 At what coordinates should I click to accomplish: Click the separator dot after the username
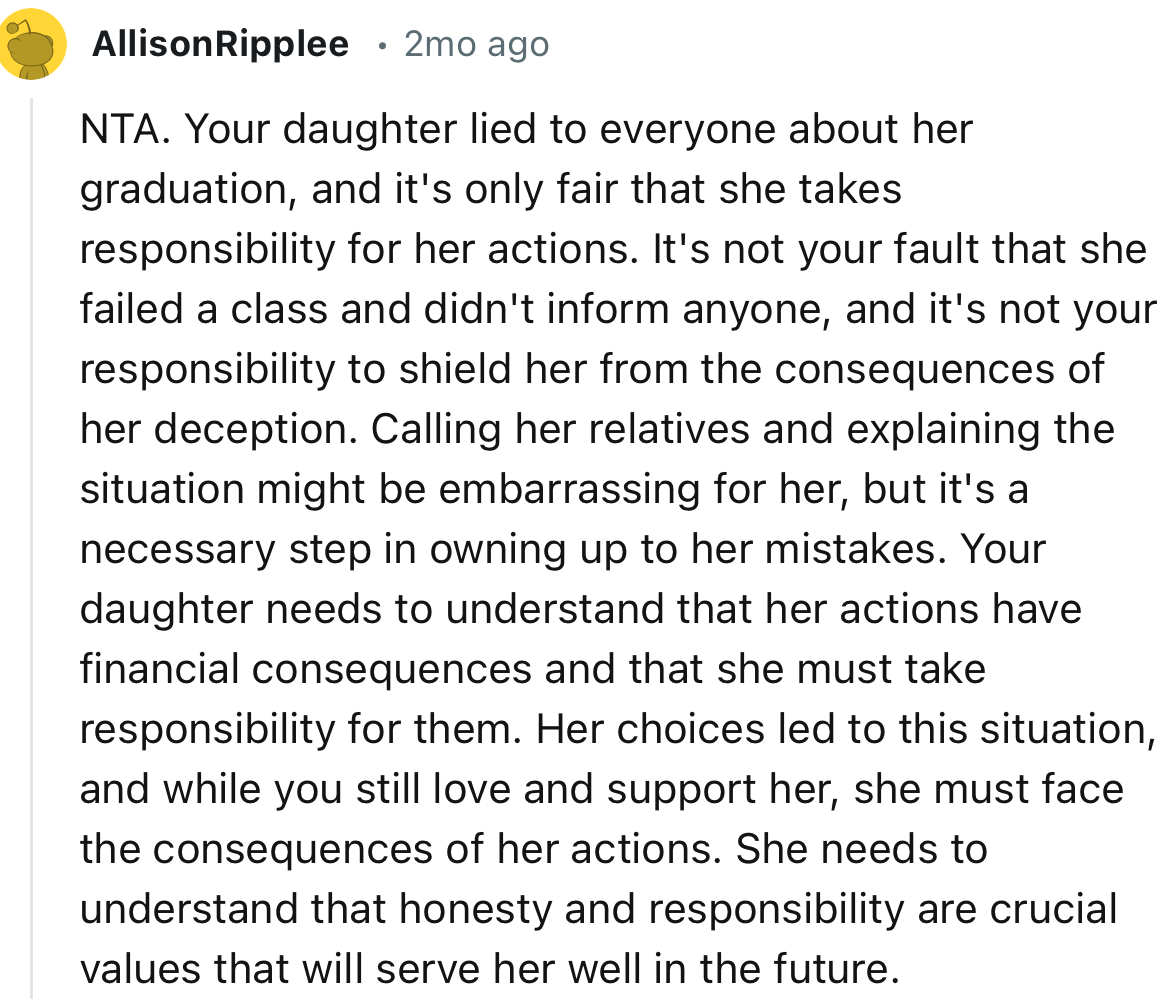[x=383, y=45]
